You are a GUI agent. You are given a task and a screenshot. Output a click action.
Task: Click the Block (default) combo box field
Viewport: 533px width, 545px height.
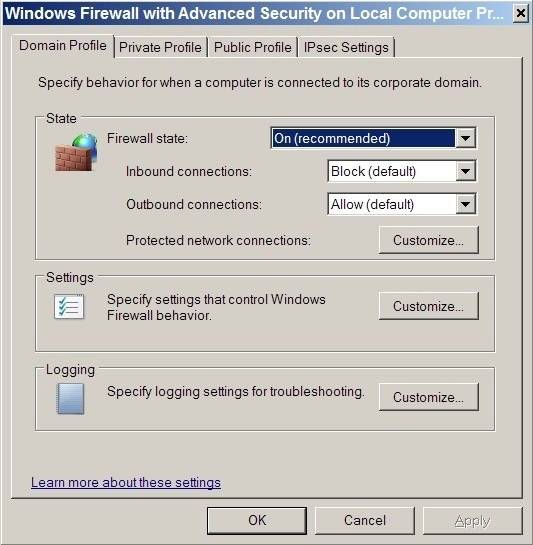click(x=402, y=171)
